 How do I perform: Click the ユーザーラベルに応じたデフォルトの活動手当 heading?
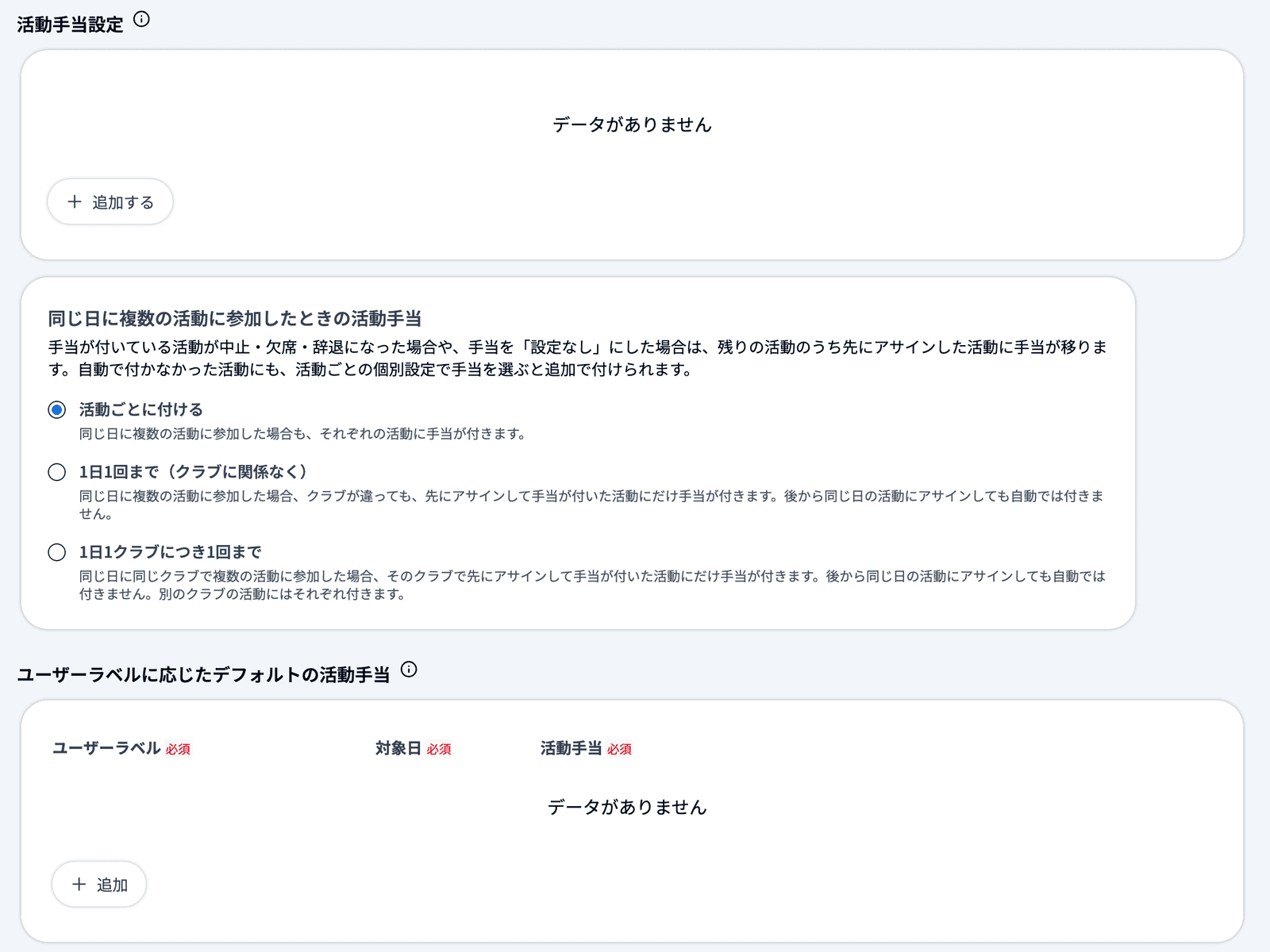[x=203, y=674]
